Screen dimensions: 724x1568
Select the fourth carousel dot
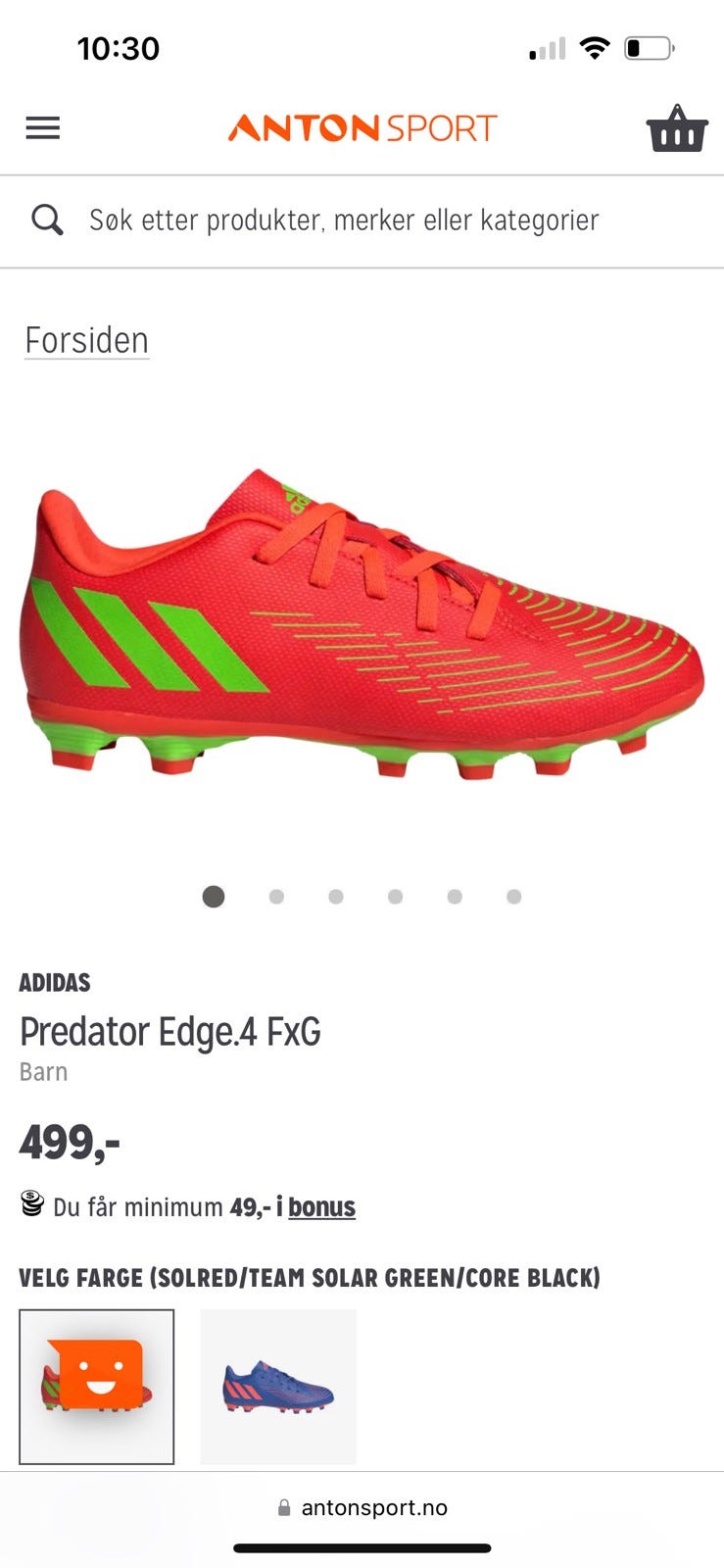click(396, 897)
